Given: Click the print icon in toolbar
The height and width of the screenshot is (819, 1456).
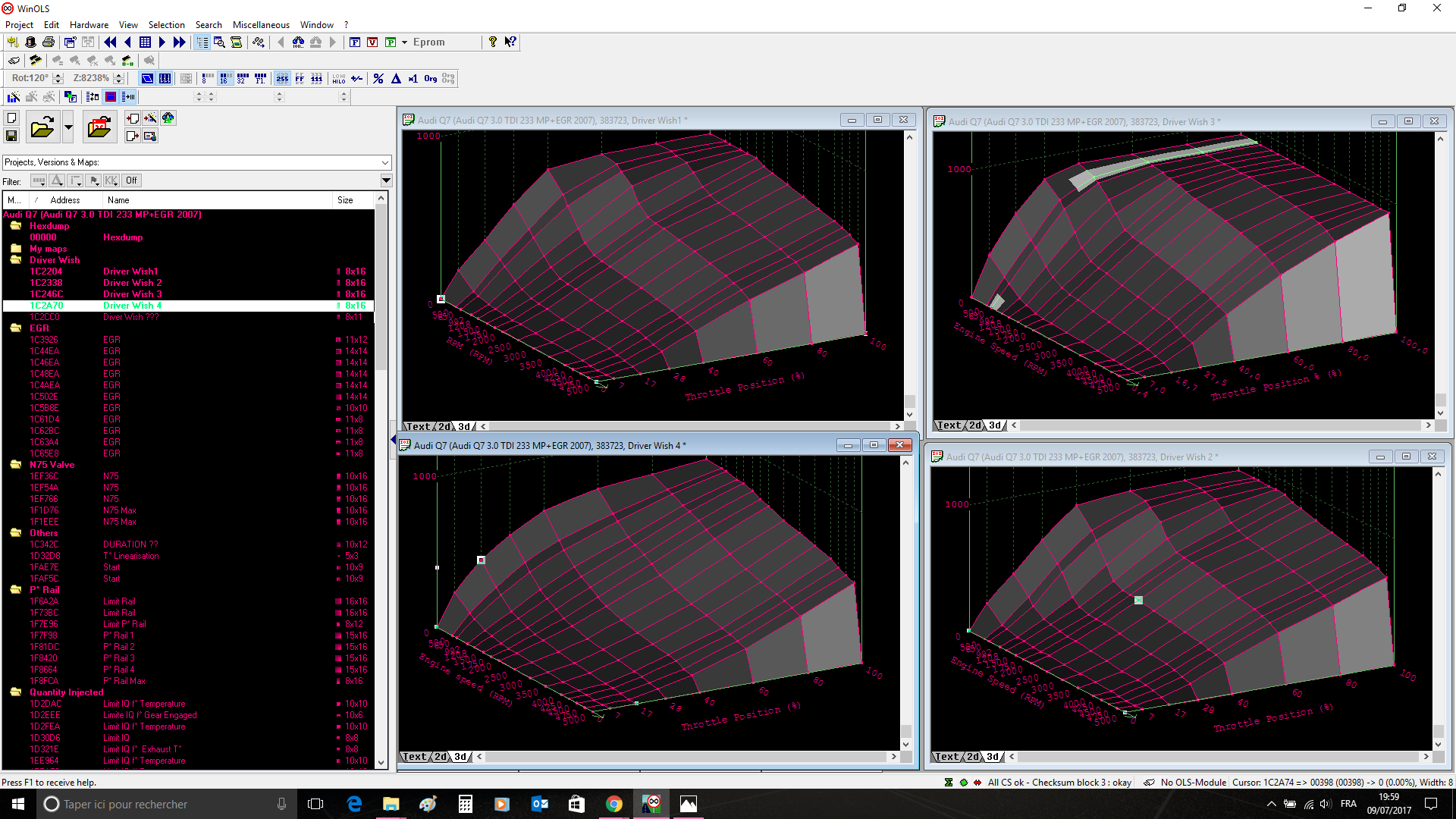Looking at the screenshot, I should click(x=49, y=42).
